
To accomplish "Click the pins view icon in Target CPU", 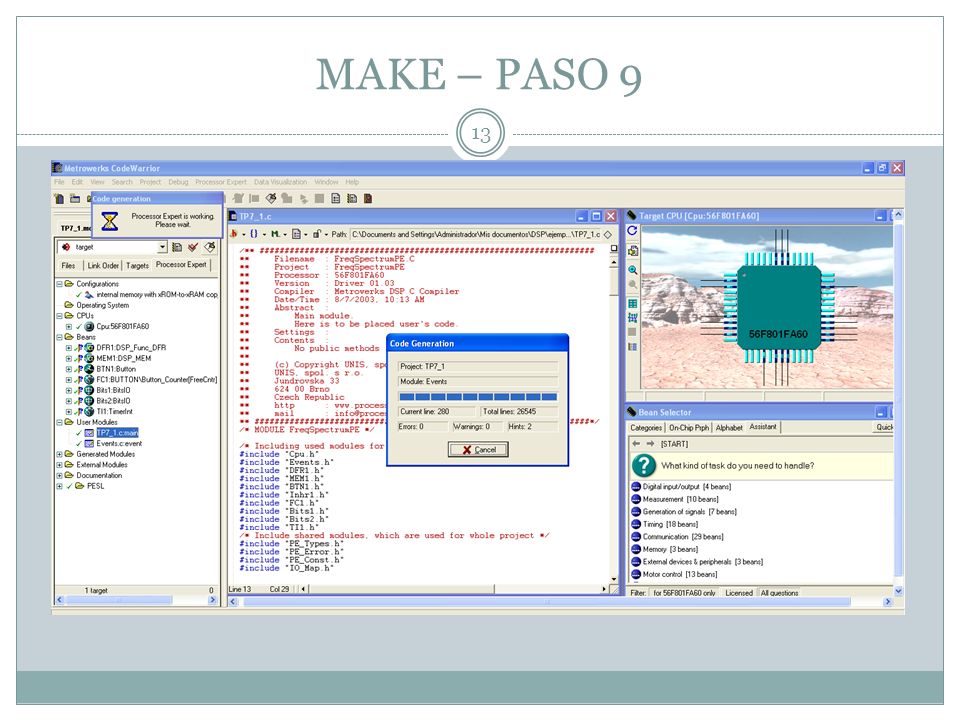I will [632, 317].
